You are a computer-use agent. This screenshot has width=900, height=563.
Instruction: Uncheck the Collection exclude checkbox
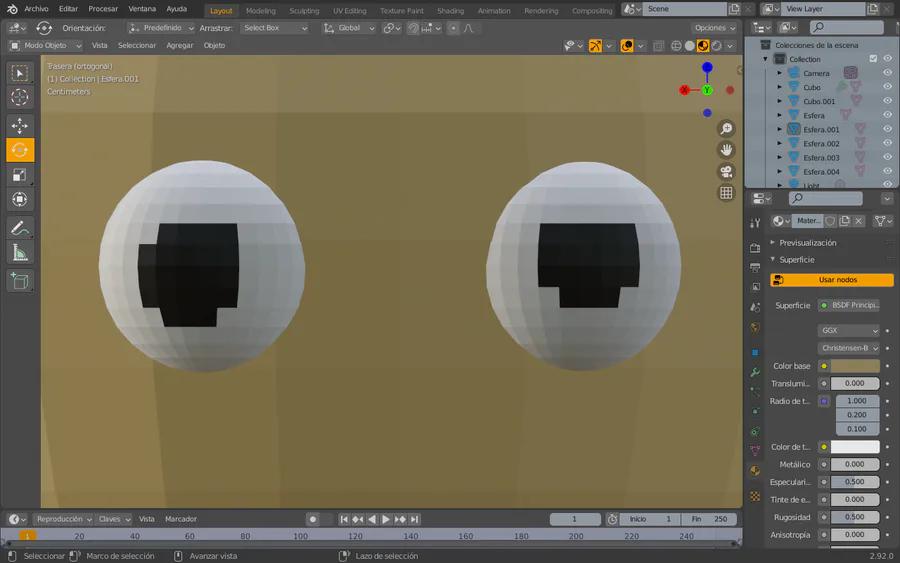click(873, 59)
